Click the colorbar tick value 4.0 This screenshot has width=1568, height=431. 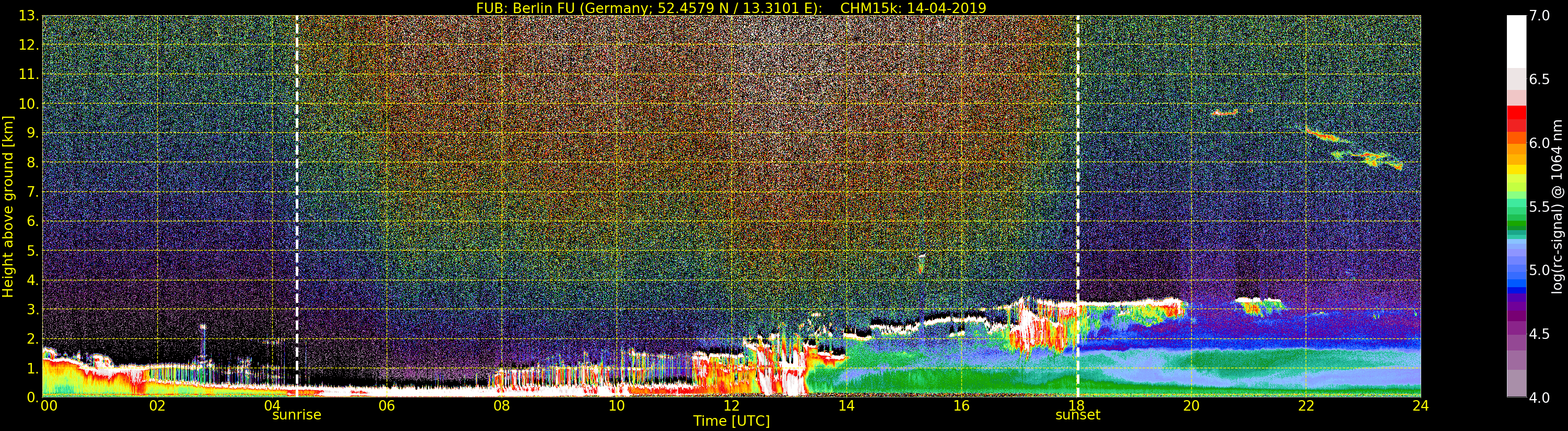(x=1539, y=398)
